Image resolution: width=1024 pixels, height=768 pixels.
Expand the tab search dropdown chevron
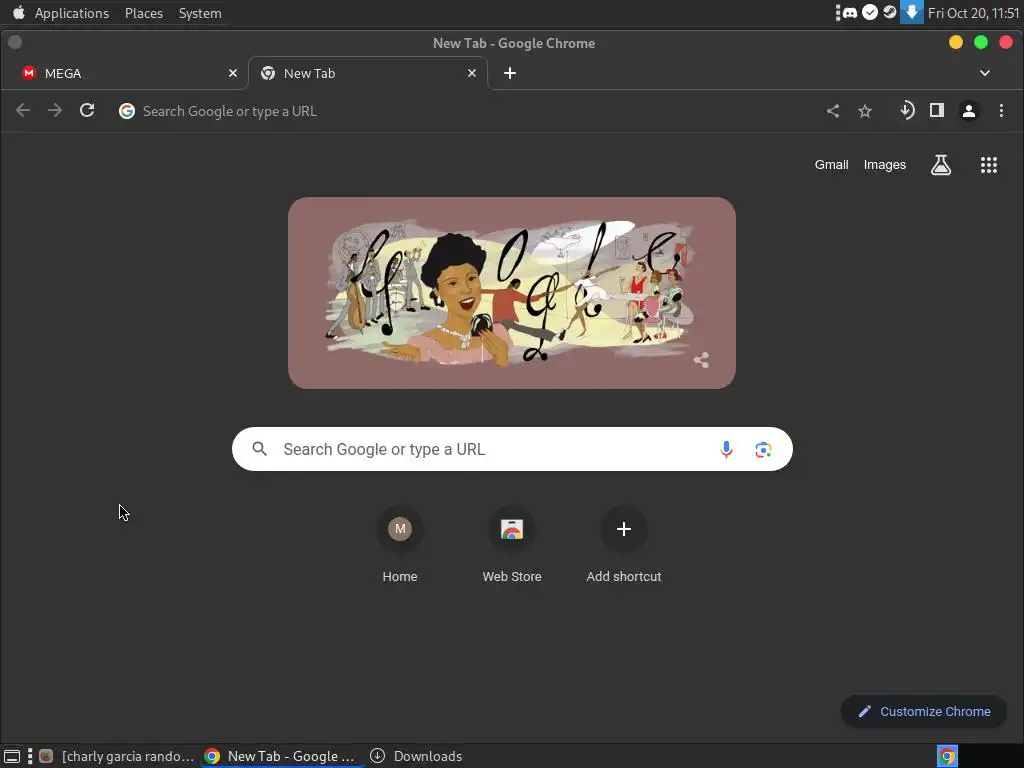[x=985, y=73]
